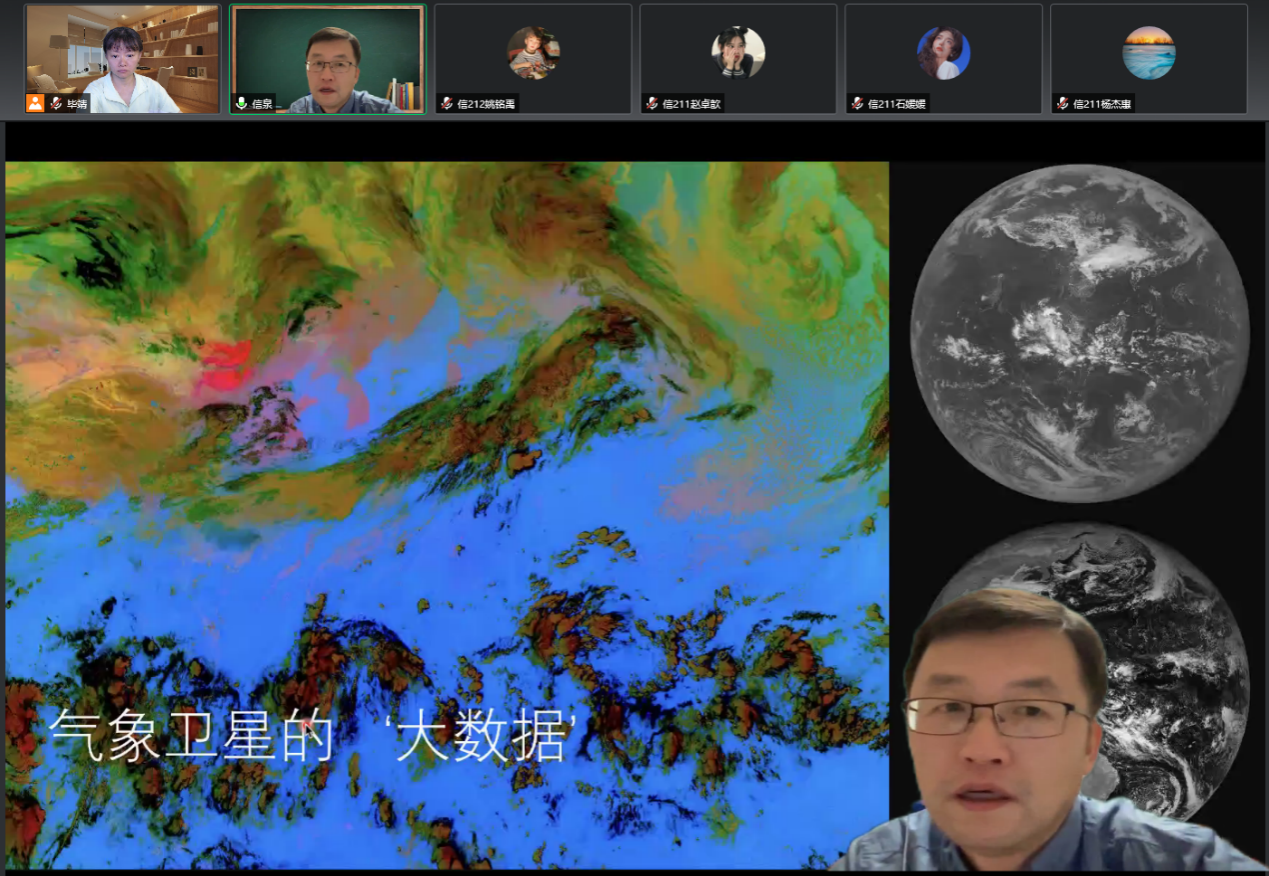Click the slide title 气象卫星的'大数据'
This screenshot has height=876, width=1269.
point(311,736)
